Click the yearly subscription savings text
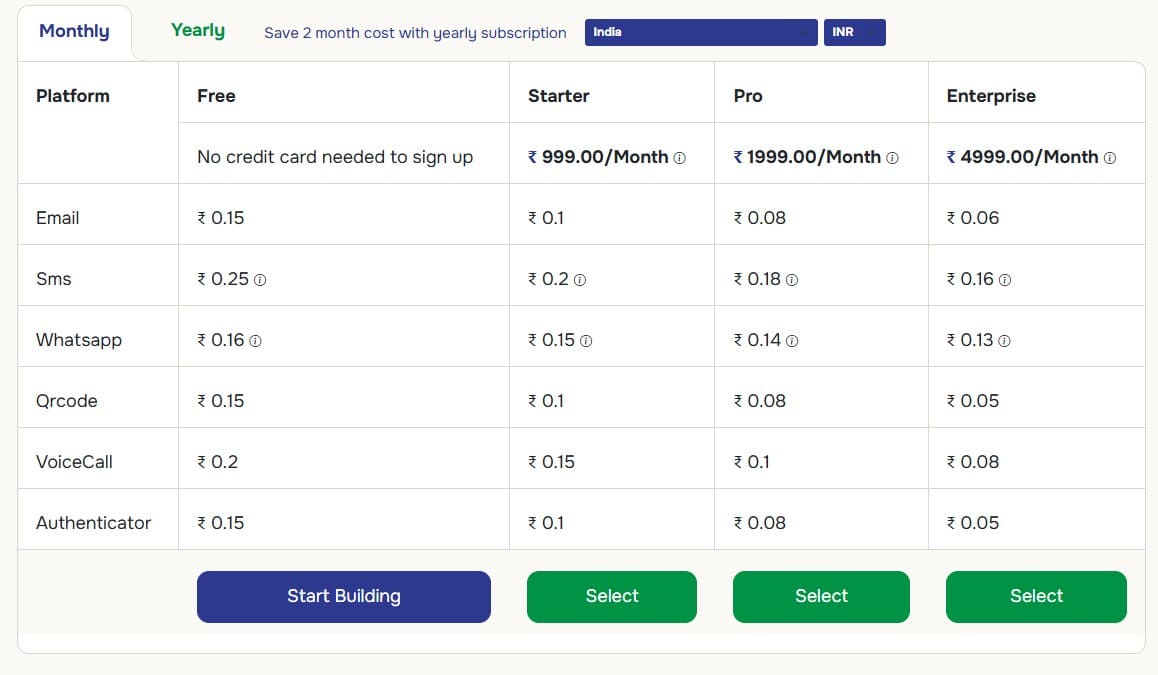The image size is (1158, 675). [x=413, y=33]
